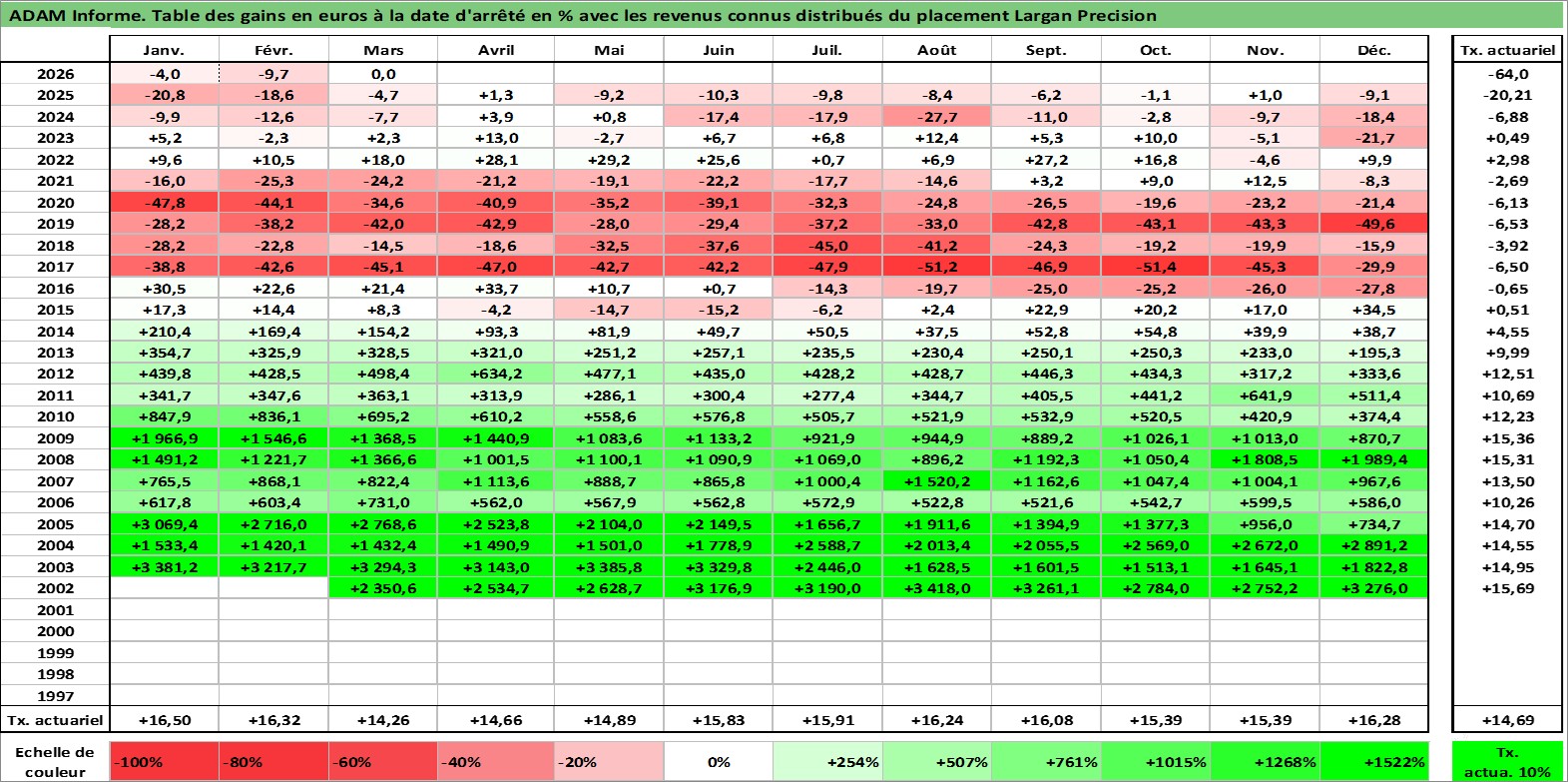
Task: Click the +15,83 June actuarial total
Action: tap(718, 720)
